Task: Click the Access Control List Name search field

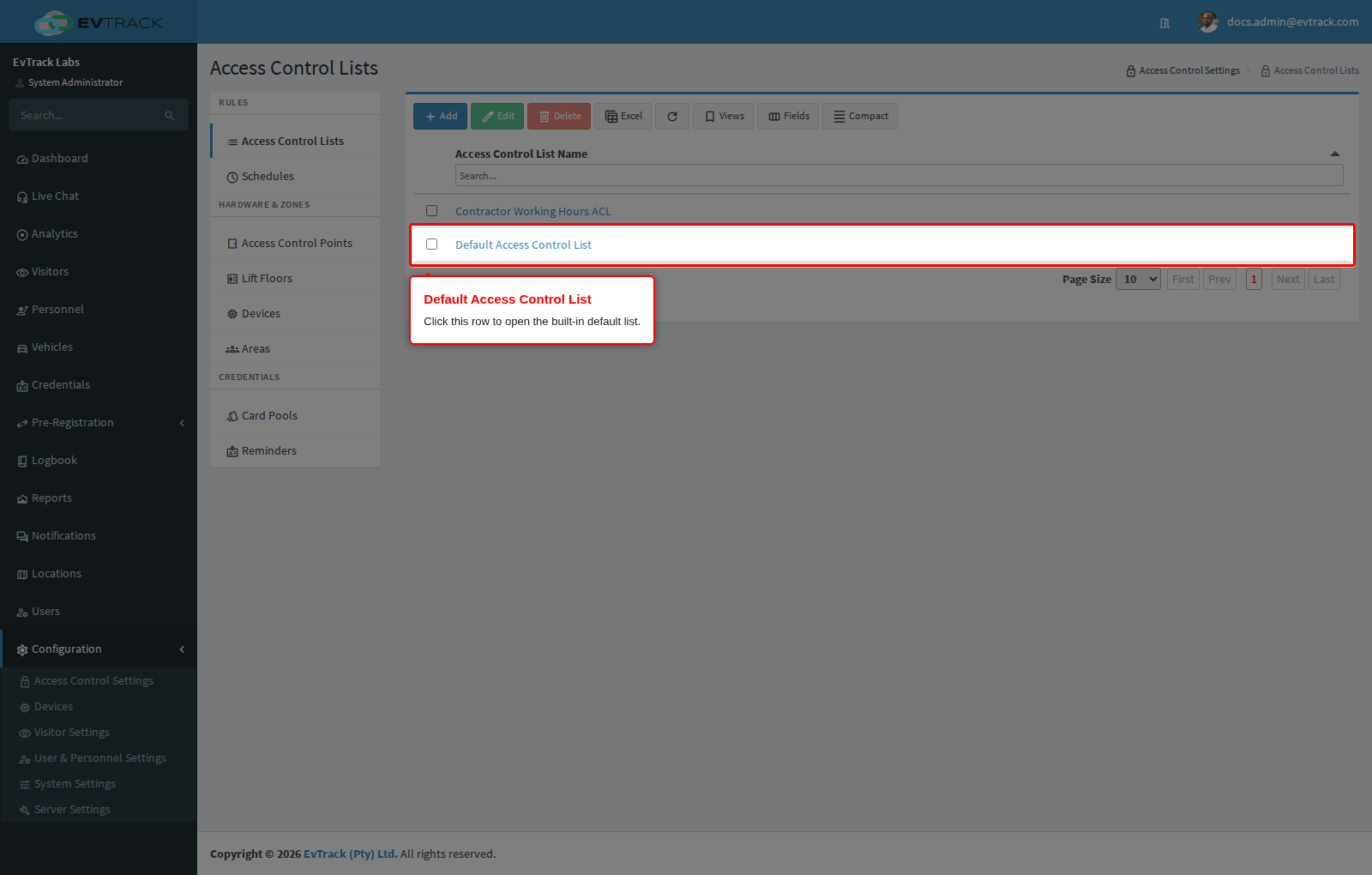Action: coord(899,176)
